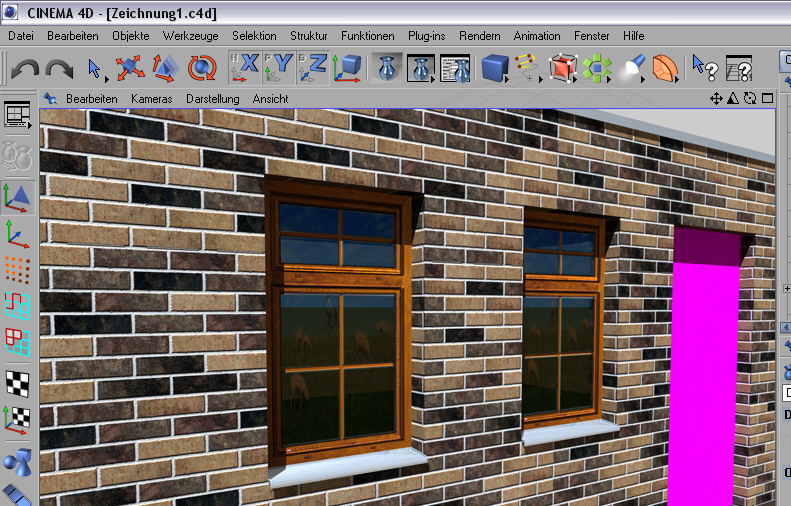The image size is (791, 506).
Task: Click the make editable icon
Action: (17, 157)
